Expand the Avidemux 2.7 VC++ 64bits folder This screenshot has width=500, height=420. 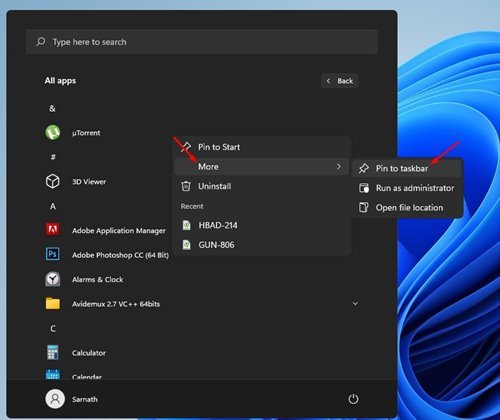pos(355,304)
